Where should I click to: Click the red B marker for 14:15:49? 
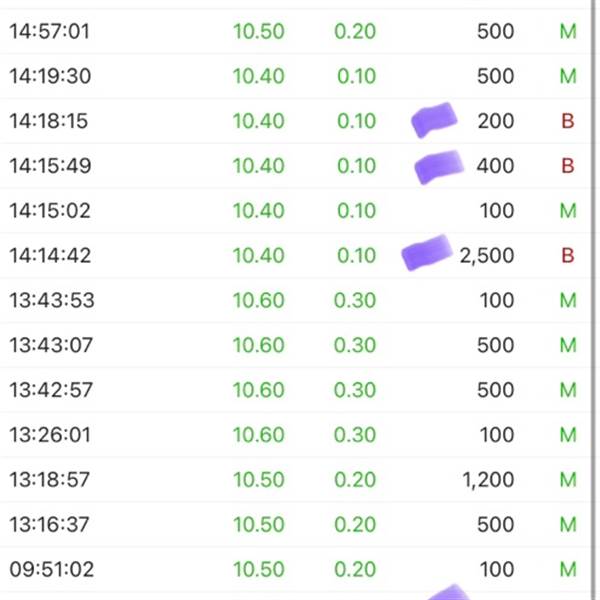click(x=567, y=166)
